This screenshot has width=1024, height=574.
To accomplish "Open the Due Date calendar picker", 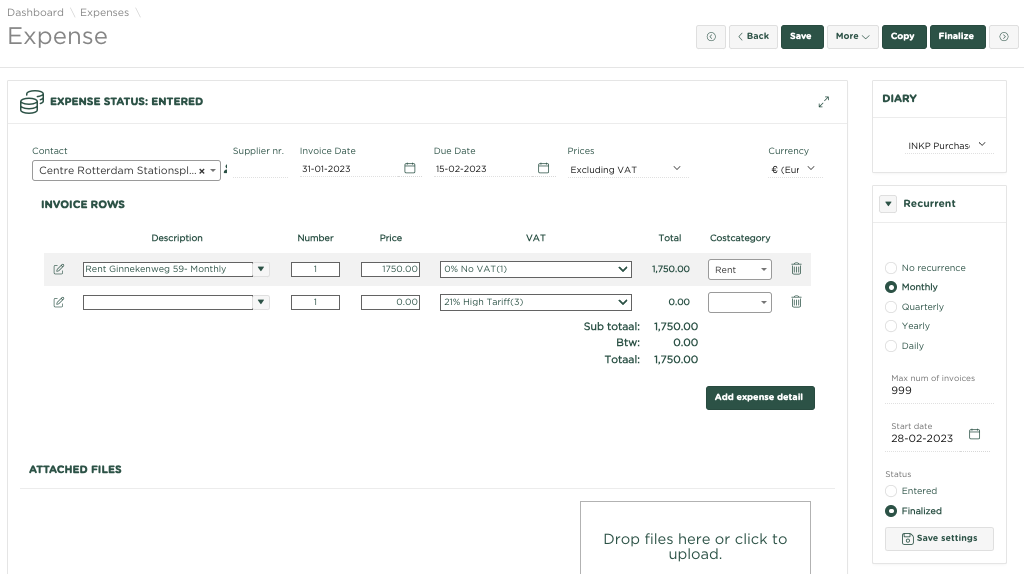I will click(x=543, y=169).
